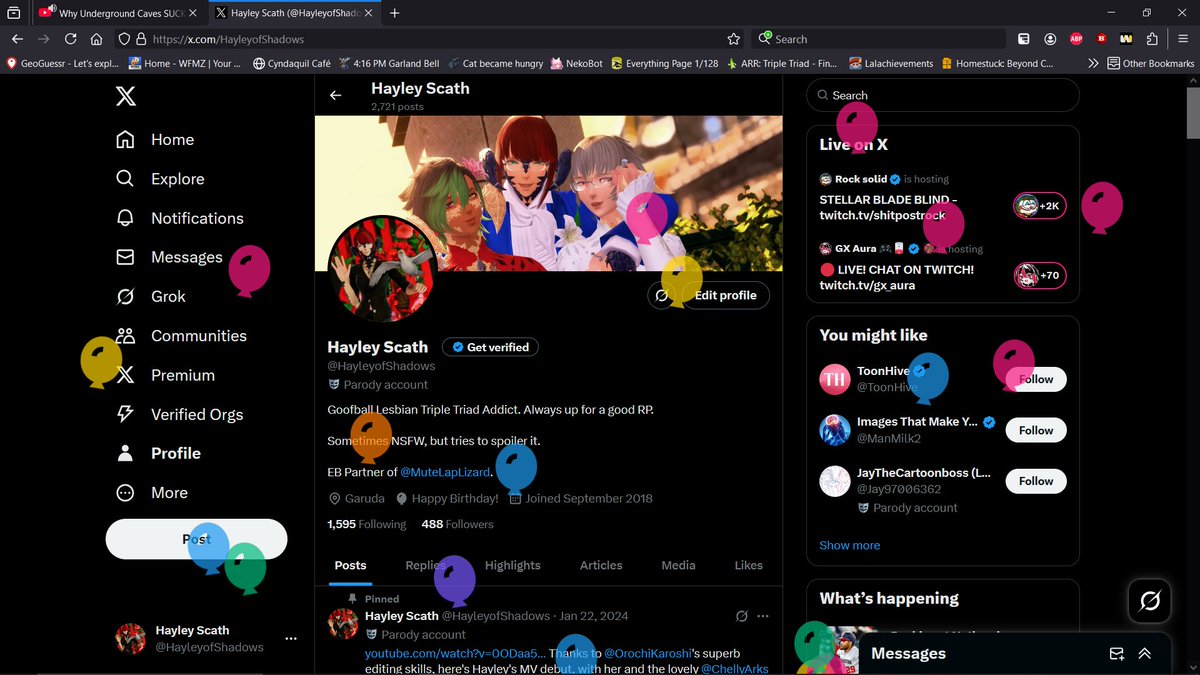Join the STELLAR BLADE live stream by Rock solid

point(888,207)
